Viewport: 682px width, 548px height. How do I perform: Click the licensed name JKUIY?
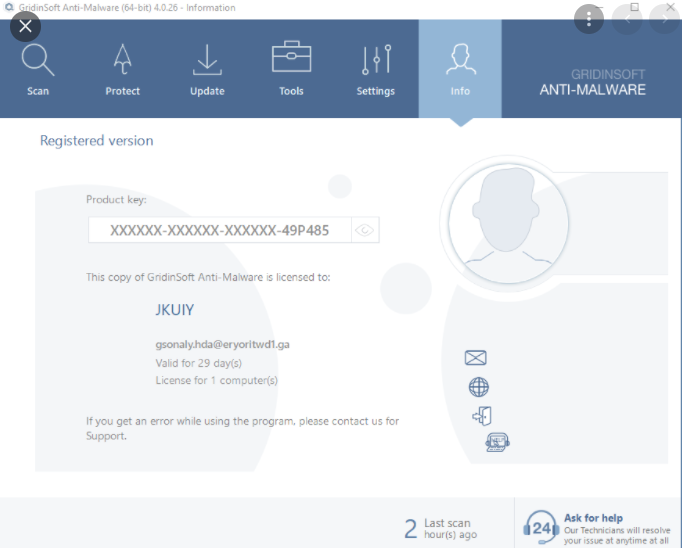pyautogui.click(x=175, y=310)
